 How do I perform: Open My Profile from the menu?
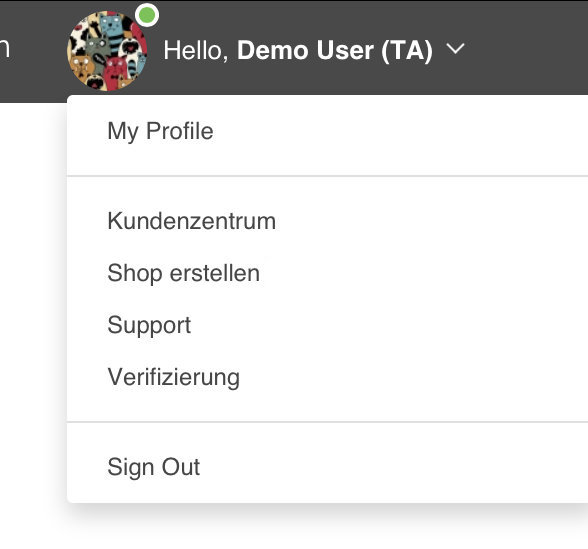160,131
